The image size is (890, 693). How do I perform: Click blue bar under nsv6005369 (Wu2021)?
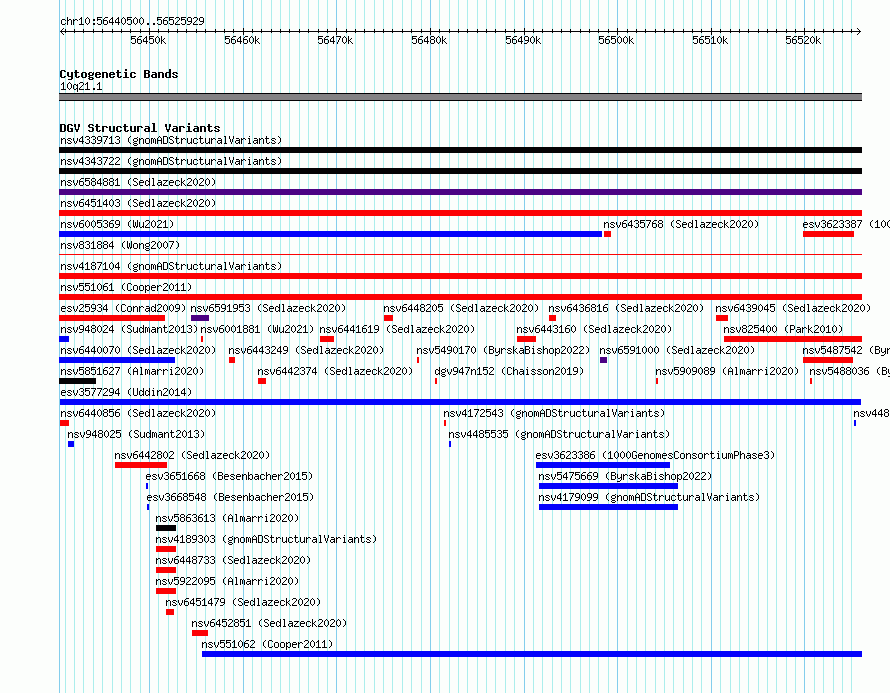click(330, 234)
